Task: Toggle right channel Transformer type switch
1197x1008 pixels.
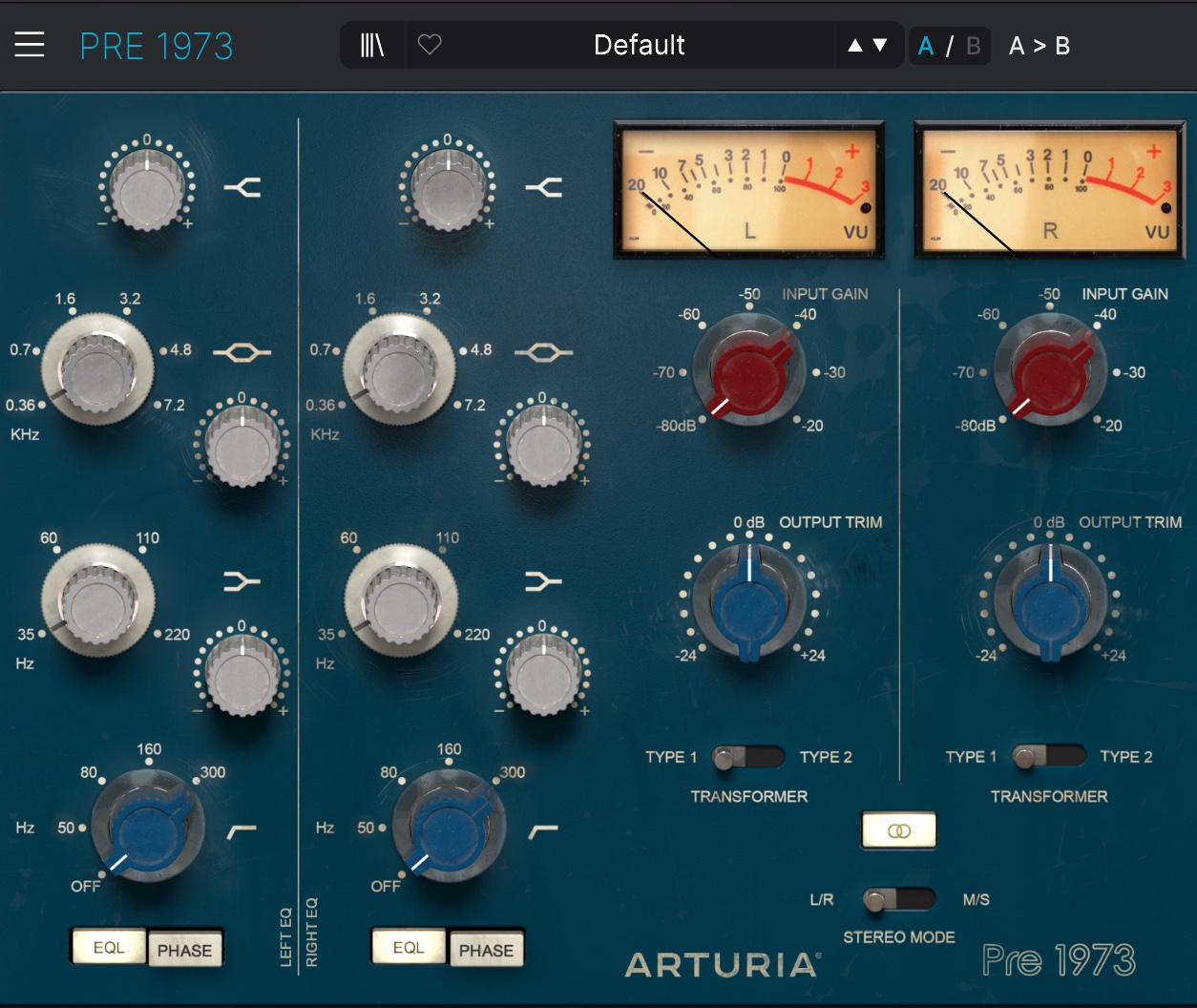Action: point(1049,758)
